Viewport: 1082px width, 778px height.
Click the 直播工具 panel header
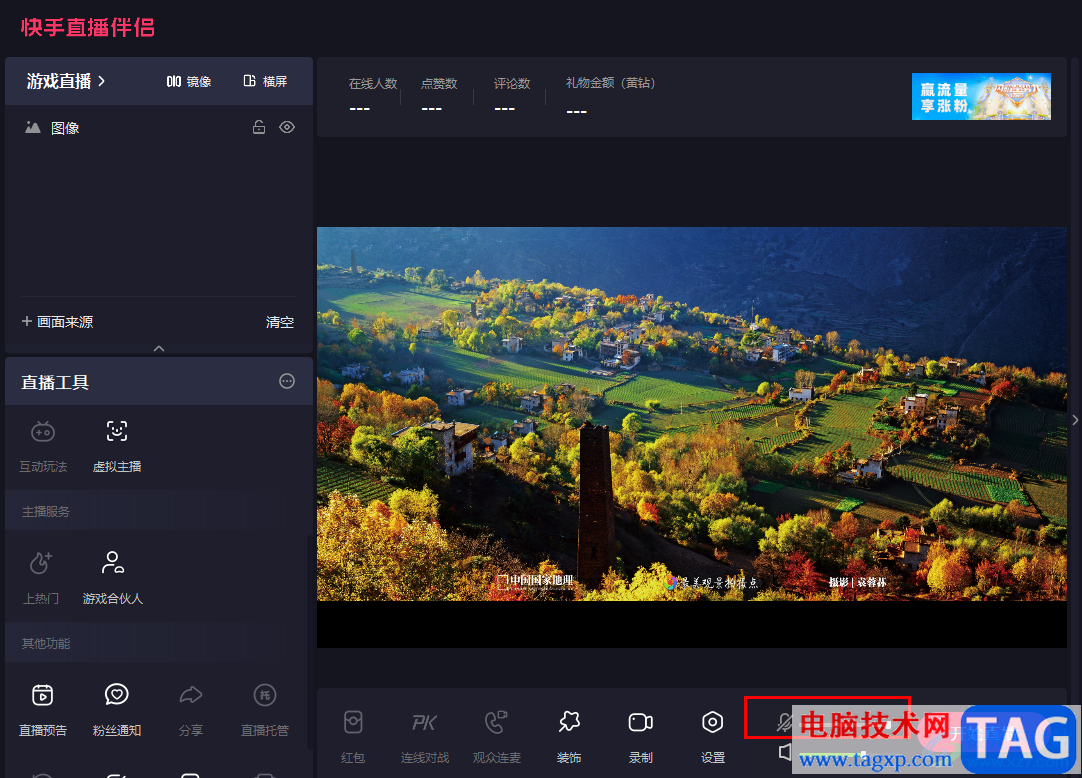click(159, 382)
